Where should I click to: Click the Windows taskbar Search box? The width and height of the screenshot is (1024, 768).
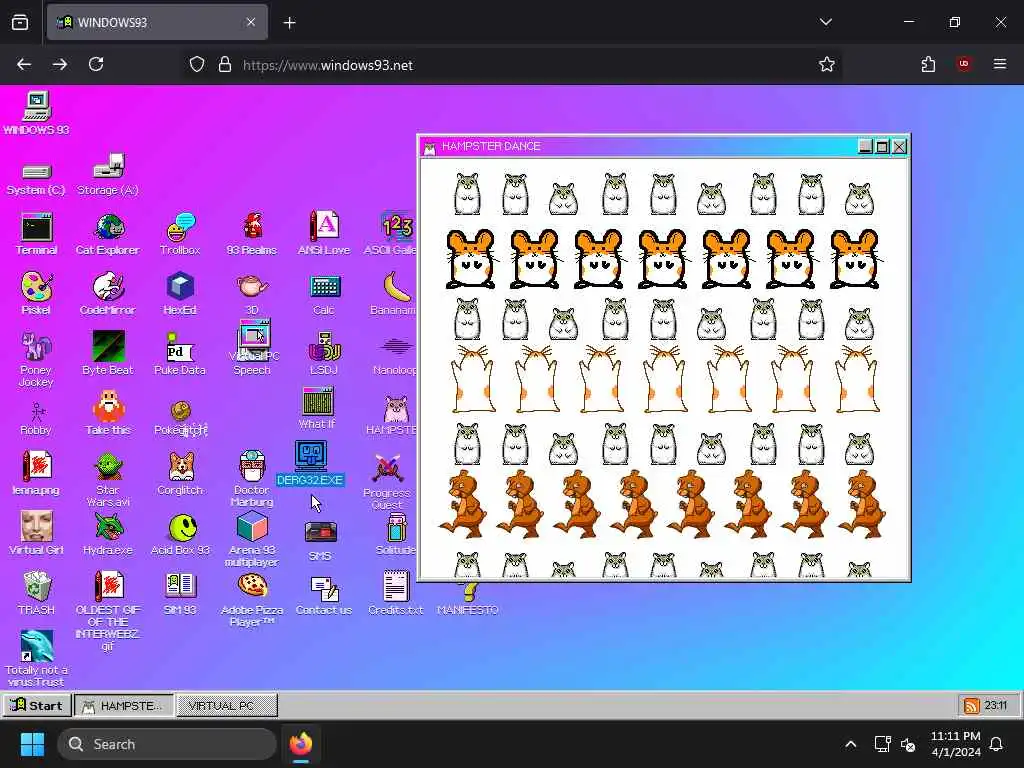point(167,744)
